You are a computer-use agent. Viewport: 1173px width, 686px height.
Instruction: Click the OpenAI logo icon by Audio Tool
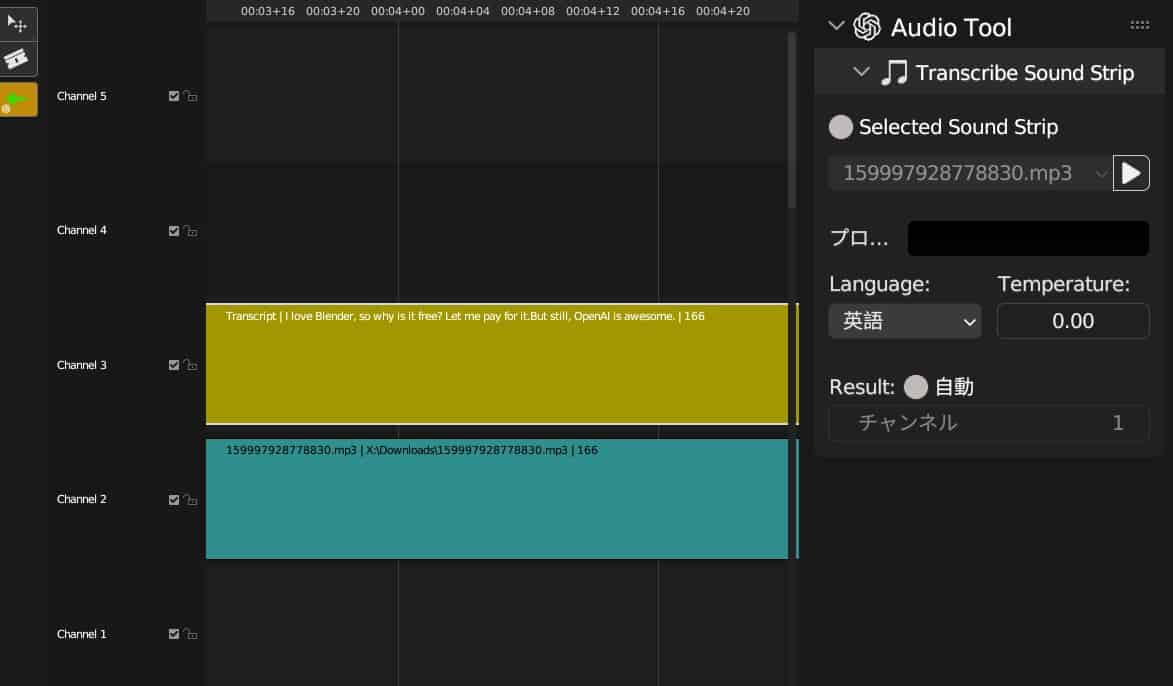(x=867, y=27)
